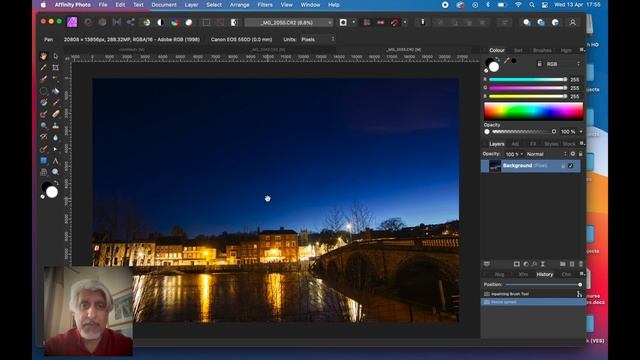The width and height of the screenshot is (640, 360).
Task: Toggle the red snapping magnet
Action: (x=394, y=22)
